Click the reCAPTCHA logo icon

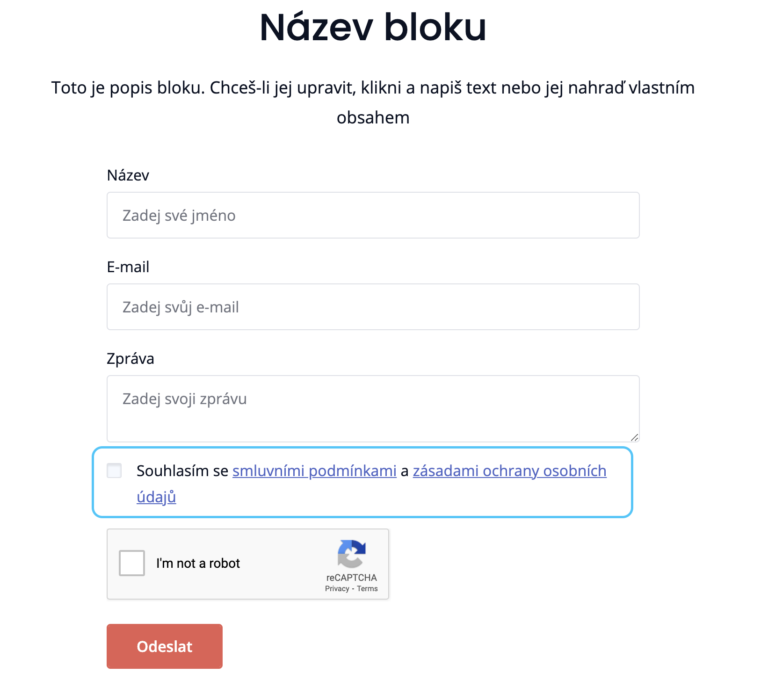point(352,553)
